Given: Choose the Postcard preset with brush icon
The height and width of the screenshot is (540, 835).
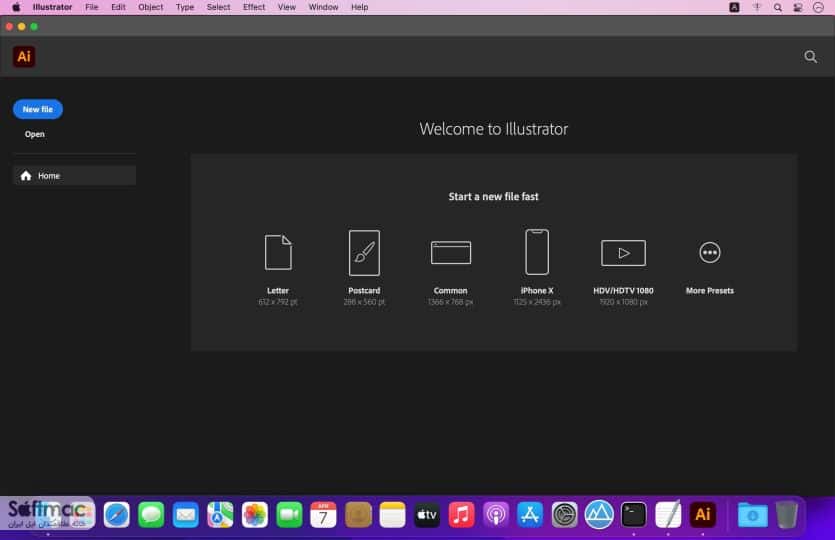Looking at the screenshot, I should pos(364,252).
